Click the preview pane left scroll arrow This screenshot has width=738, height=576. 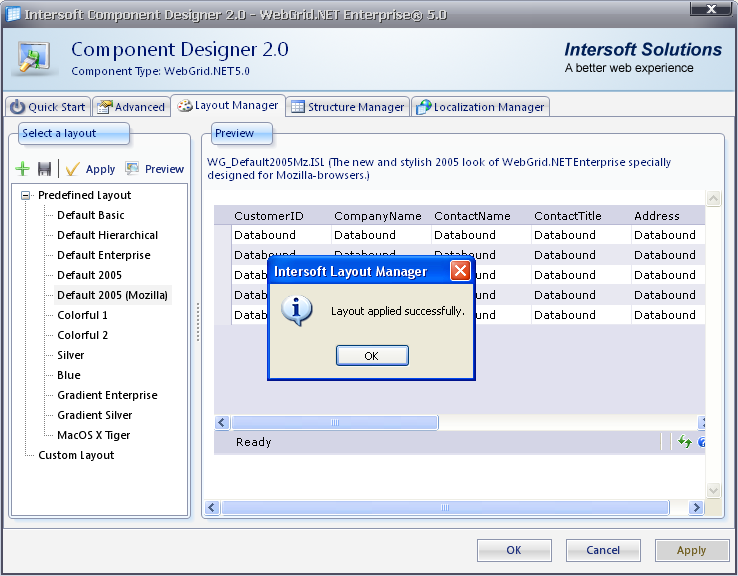pos(212,507)
